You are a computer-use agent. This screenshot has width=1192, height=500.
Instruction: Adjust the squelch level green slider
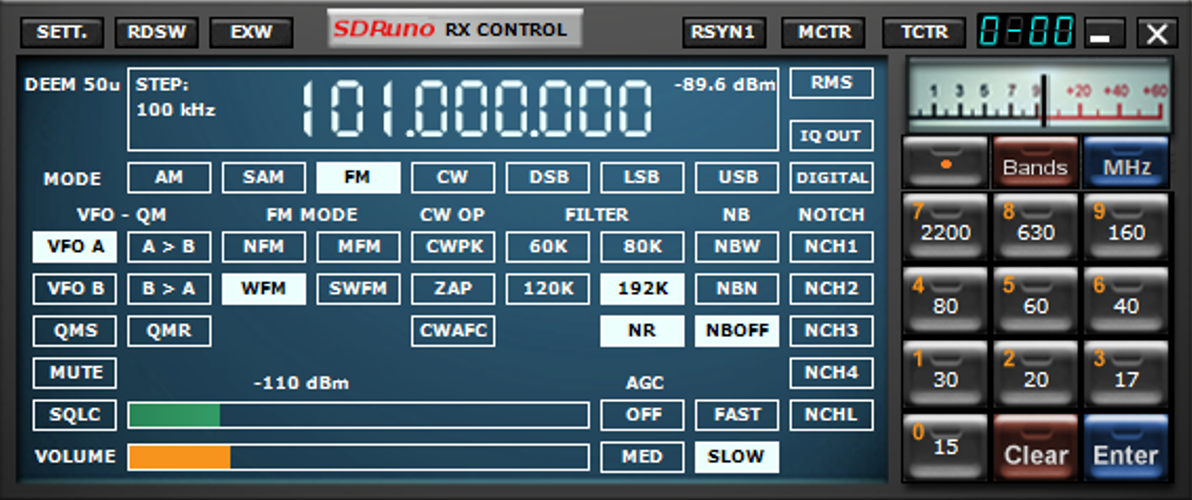[x=358, y=416]
